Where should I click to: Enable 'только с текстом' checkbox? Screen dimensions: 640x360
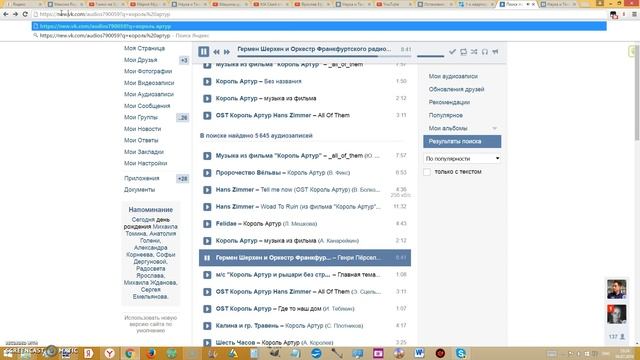tap(427, 172)
